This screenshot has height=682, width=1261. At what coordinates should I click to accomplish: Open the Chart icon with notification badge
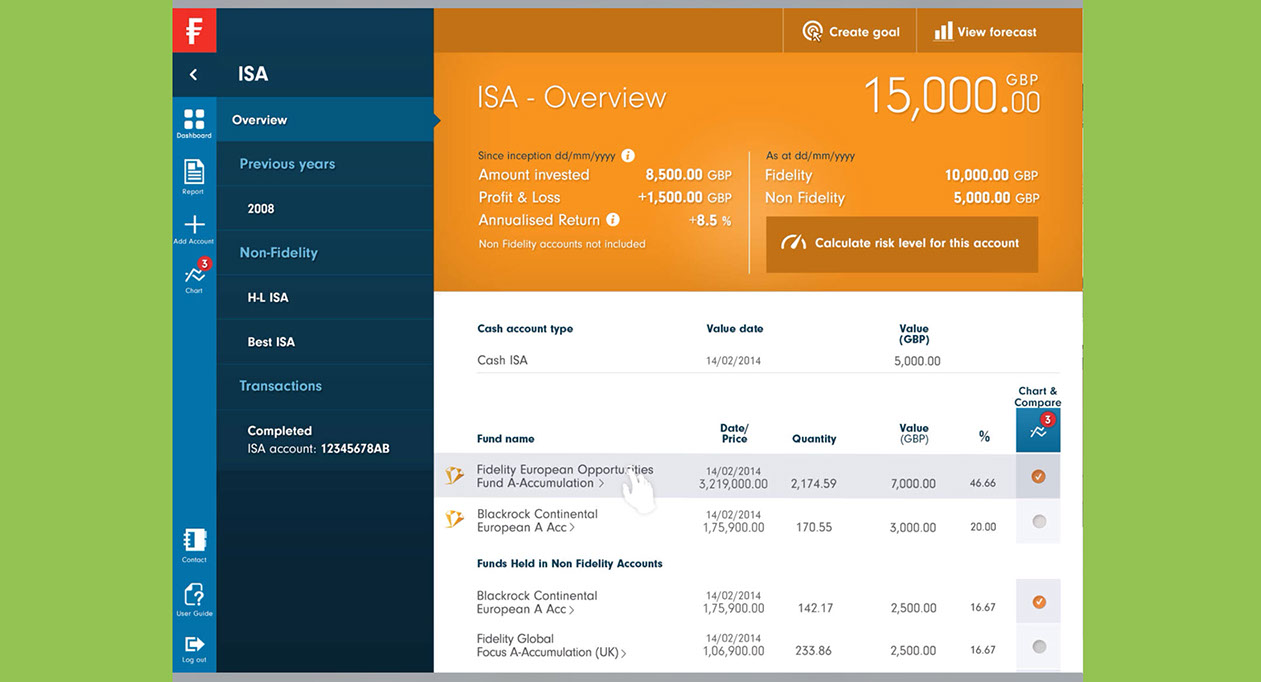click(x=194, y=276)
